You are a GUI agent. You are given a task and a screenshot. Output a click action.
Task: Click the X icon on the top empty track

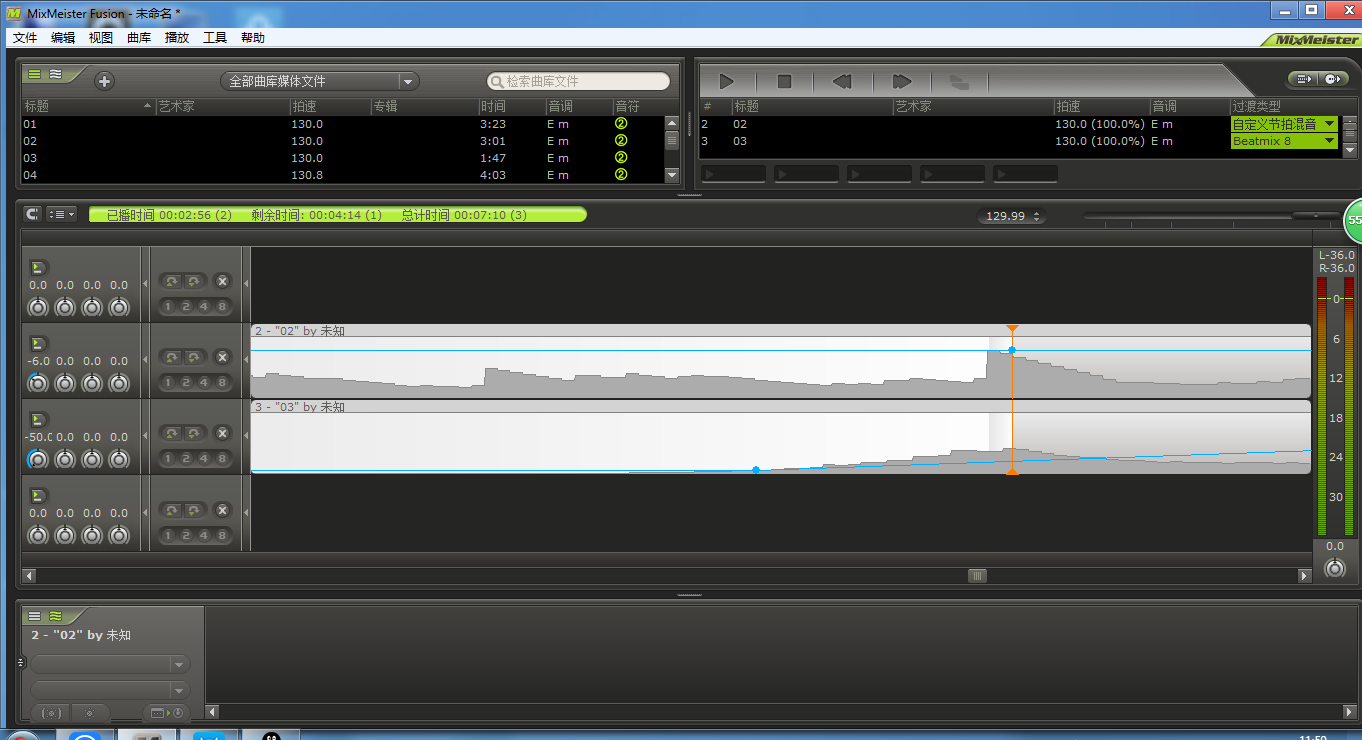tap(222, 282)
